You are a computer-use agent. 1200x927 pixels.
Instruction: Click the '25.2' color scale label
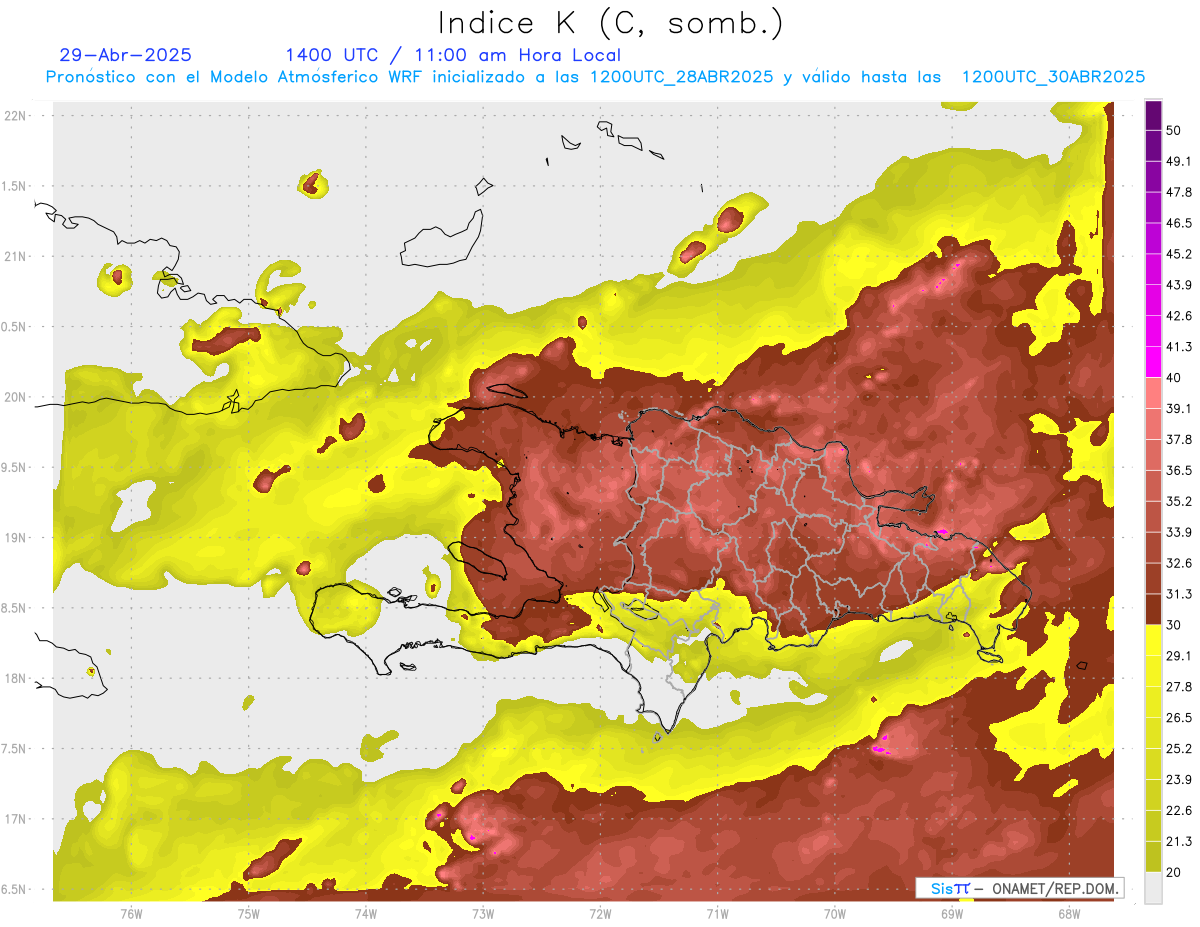coord(1179,748)
